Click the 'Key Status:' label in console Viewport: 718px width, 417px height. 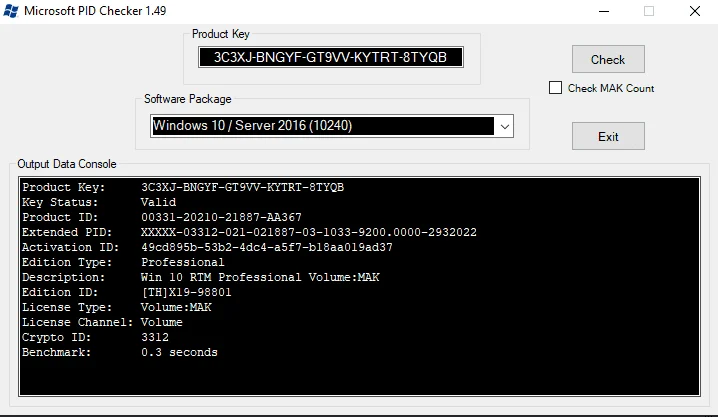pos(60,202)
